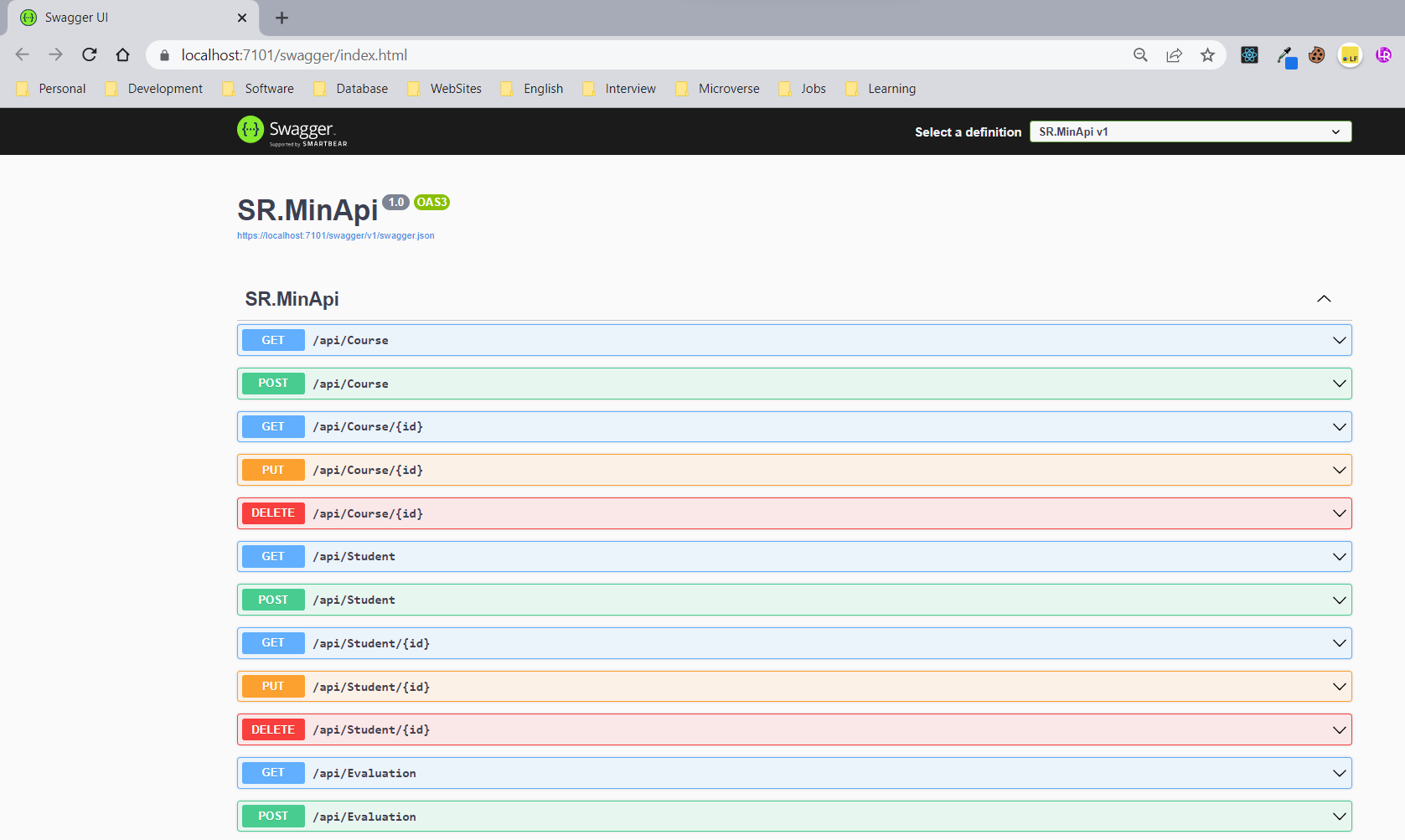Click the share icon in the address bar
The width and height of the screenshot is (1405, 840).
point(1174,54)
